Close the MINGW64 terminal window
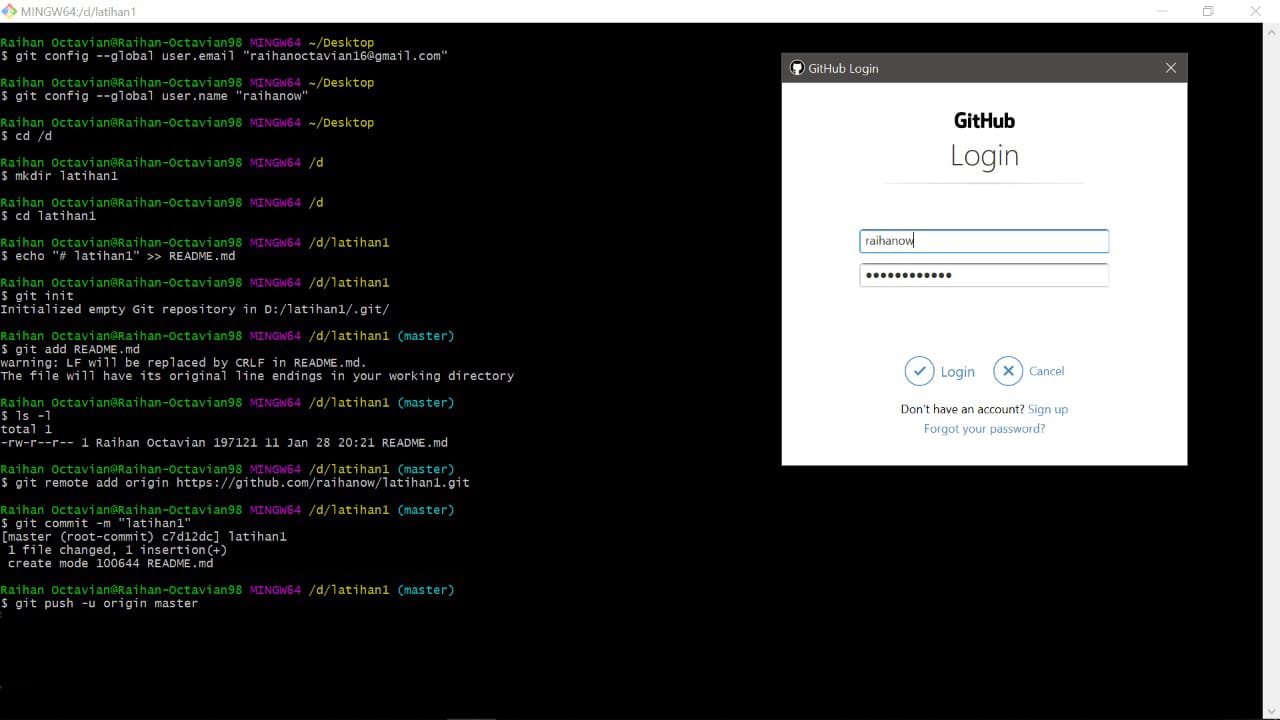Image resolution: width=1280 pixels, height=720 pixels. pyautogui.click(x=1255, y=11)
